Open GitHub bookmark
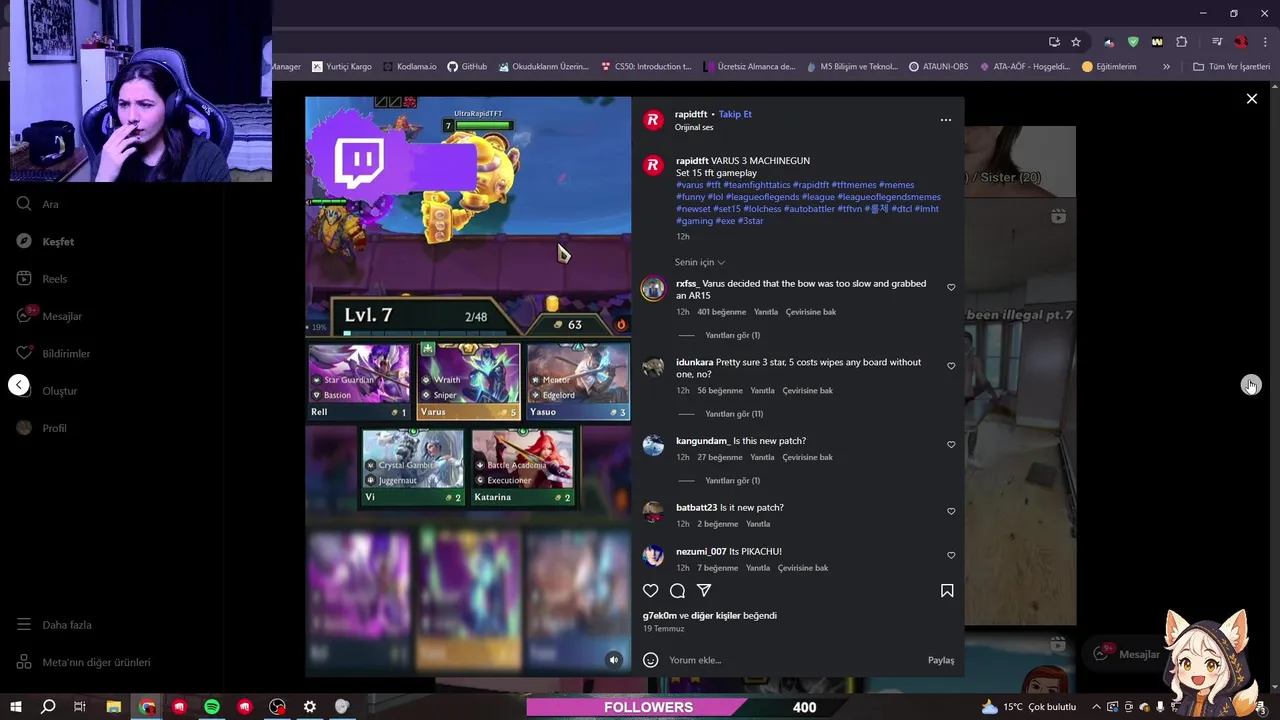Viewport: 1280px width, 720px height. point(467,67)
